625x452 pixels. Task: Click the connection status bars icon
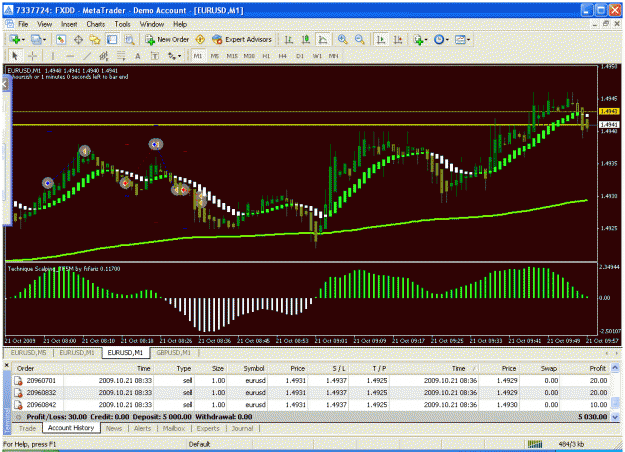(x=535, y=444)
